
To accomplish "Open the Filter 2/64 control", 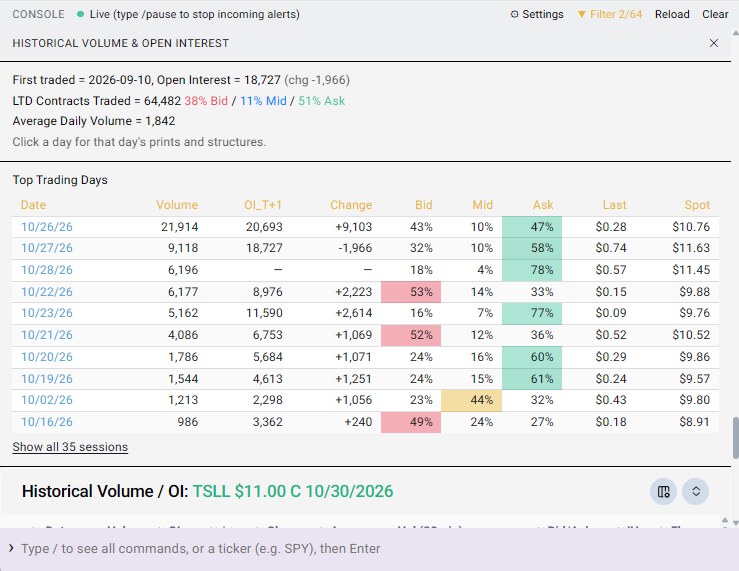I will [610, 14].
